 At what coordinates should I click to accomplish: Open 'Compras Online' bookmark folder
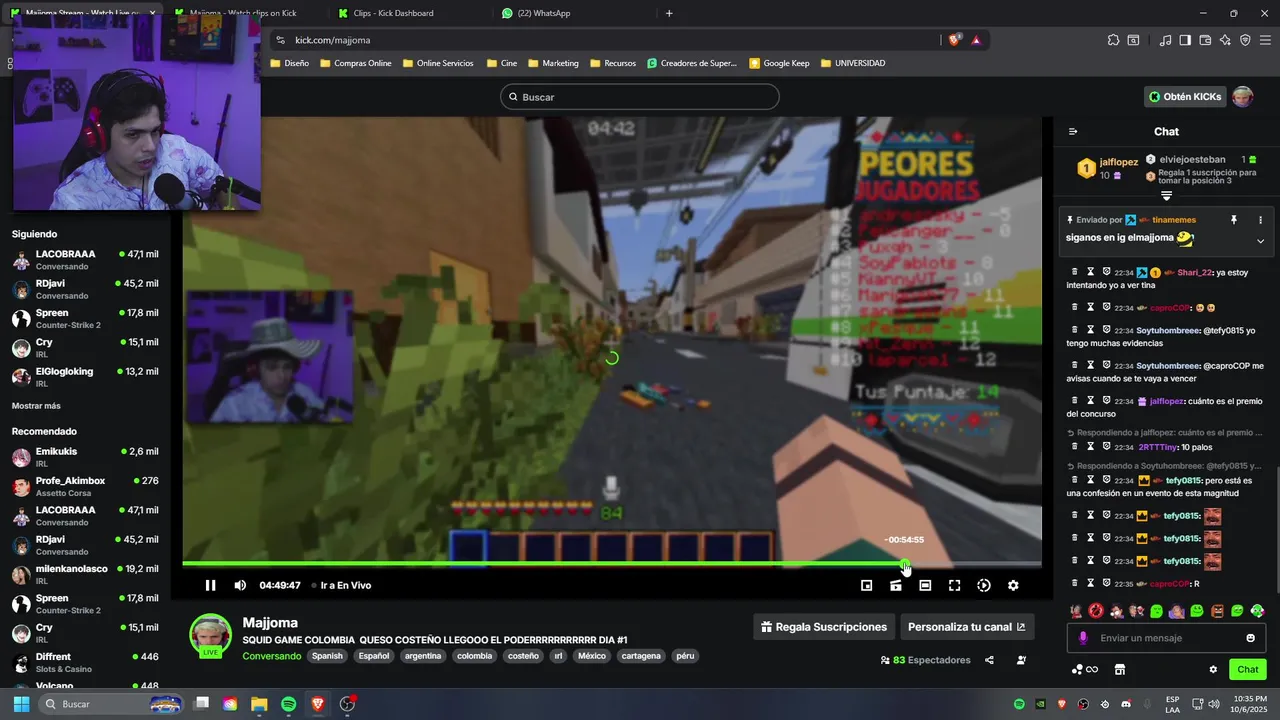click(355, 63)
